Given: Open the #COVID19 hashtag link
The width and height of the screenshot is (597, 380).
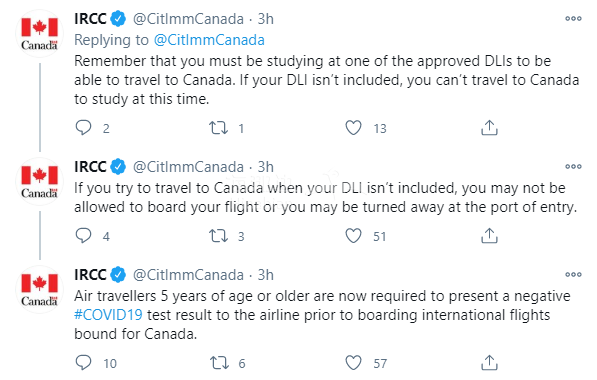Looking at the screenshot, I should 109,315.
